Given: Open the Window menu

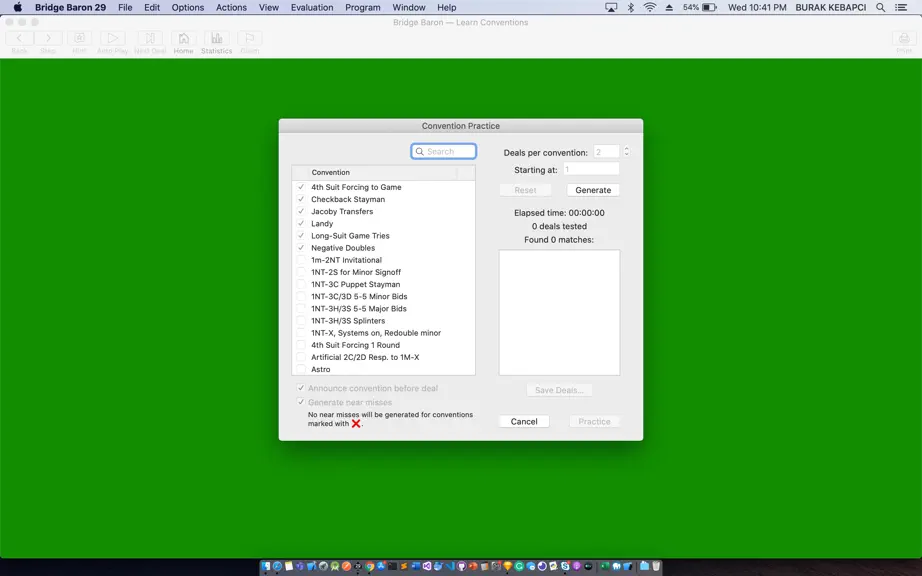Looking at the screenshot, I should (409, 7).
